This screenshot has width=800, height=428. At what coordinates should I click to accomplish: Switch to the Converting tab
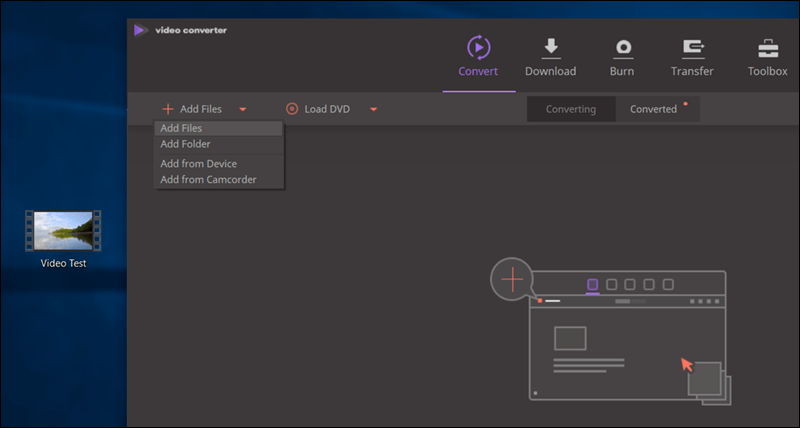(x=571, y=109)
